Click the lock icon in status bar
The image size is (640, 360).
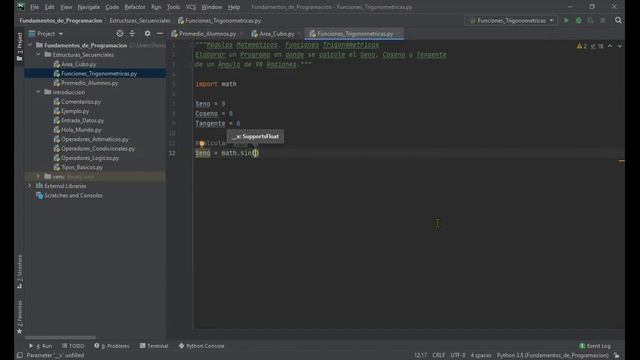(x=617, y=355)
